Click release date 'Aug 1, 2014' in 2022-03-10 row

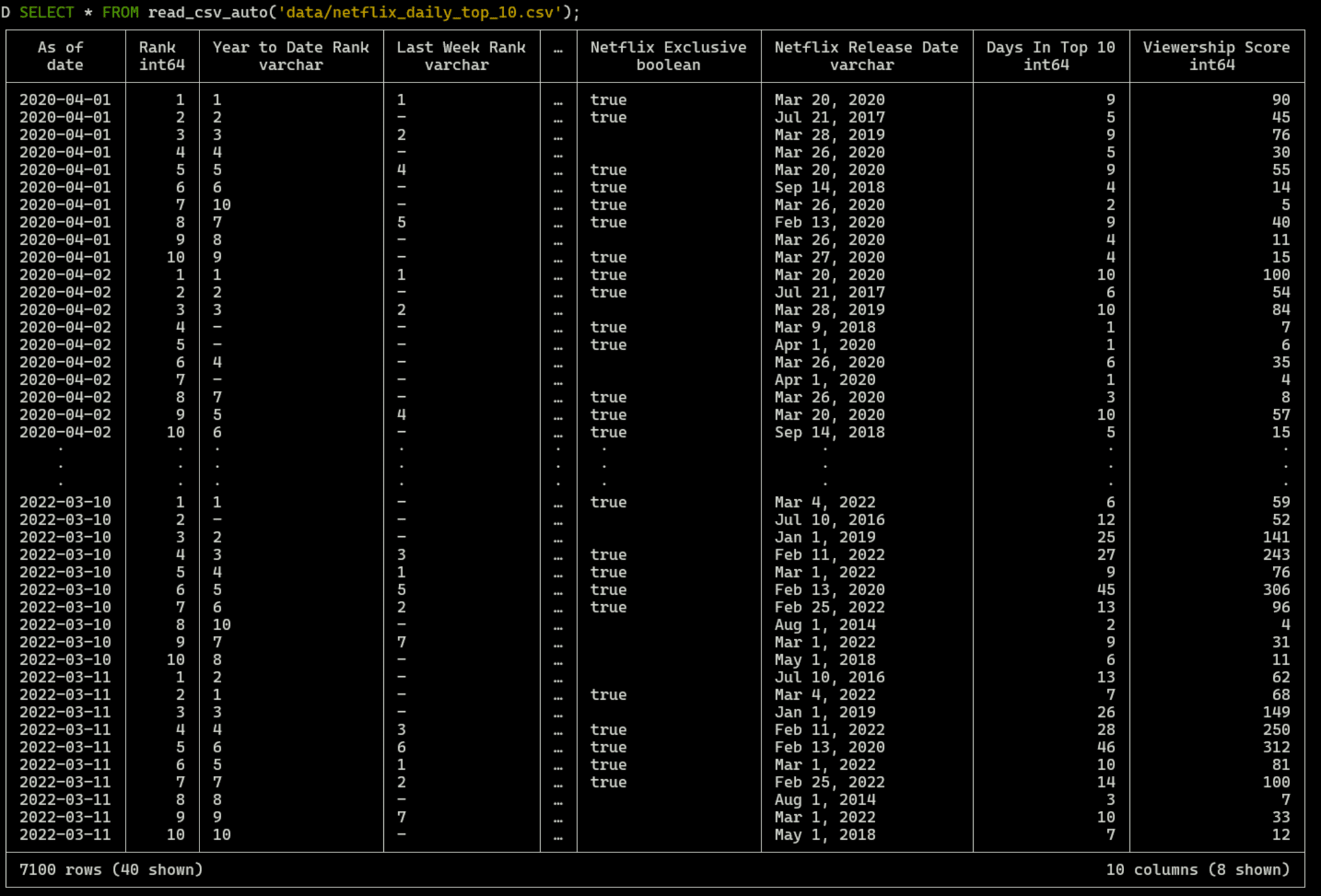824,625
